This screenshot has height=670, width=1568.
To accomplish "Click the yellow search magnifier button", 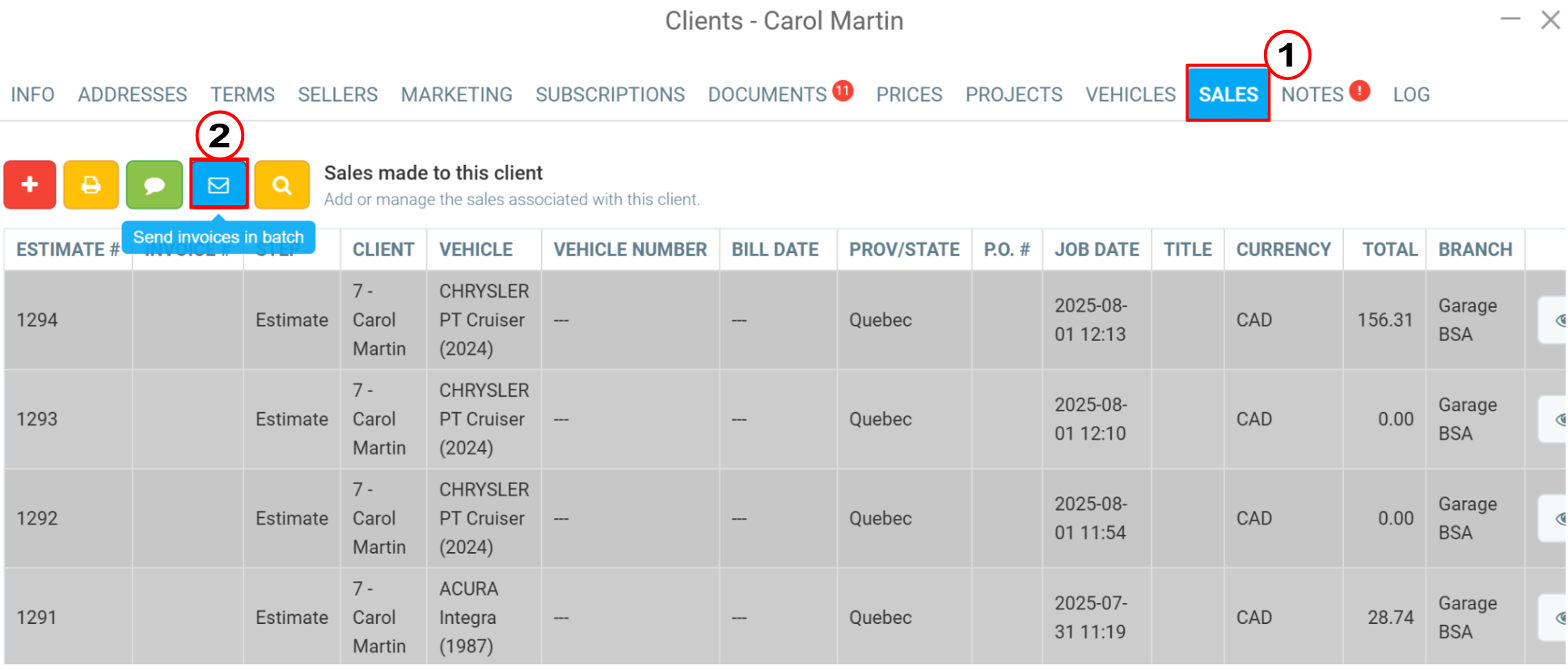I will pyautogui.click(x=281, y=185).
